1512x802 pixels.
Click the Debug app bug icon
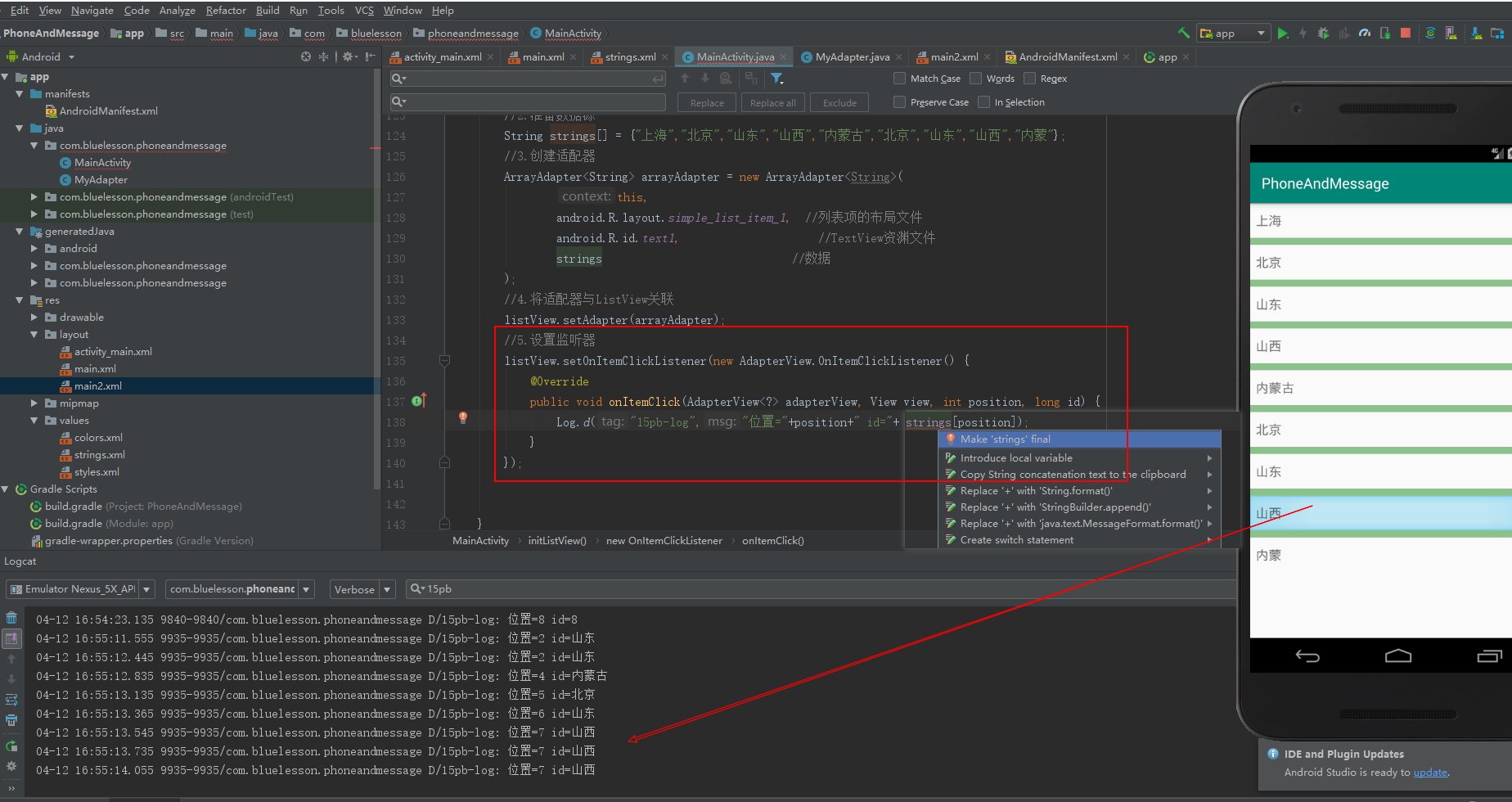click(1323, 34)
